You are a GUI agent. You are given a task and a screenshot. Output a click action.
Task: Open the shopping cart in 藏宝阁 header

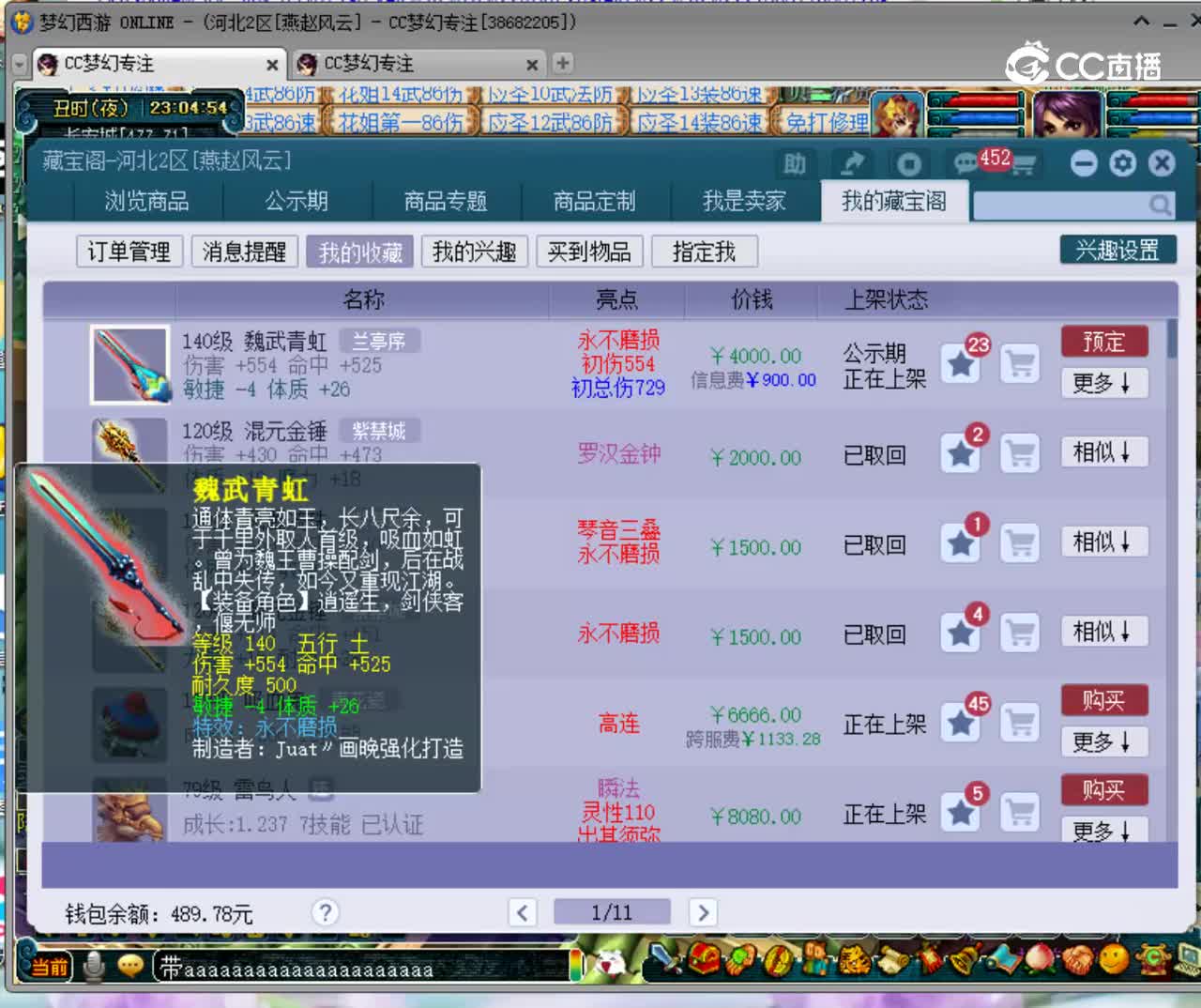[x=1025, y=165]
